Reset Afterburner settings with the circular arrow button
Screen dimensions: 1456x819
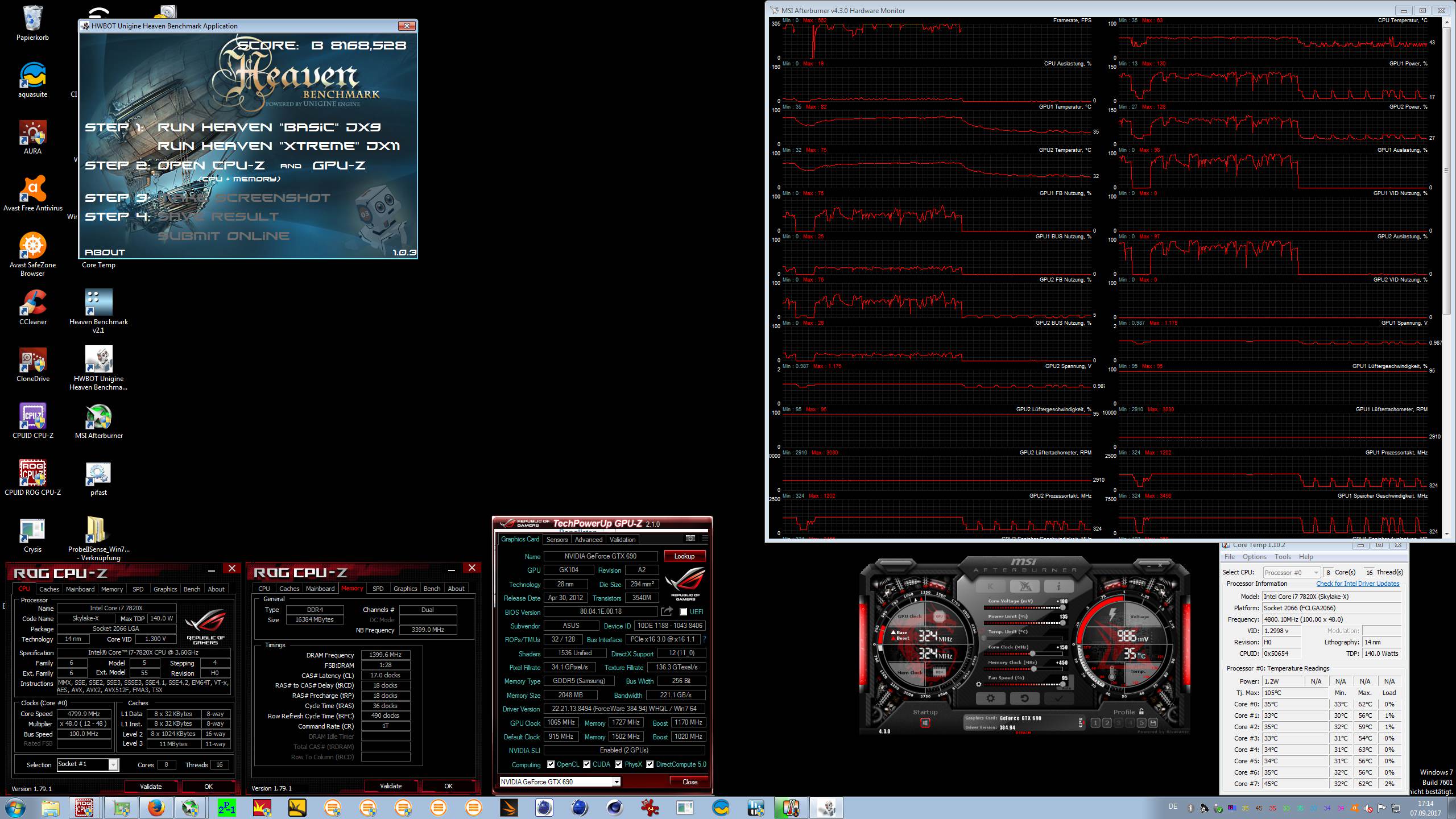pos(1025,698)
